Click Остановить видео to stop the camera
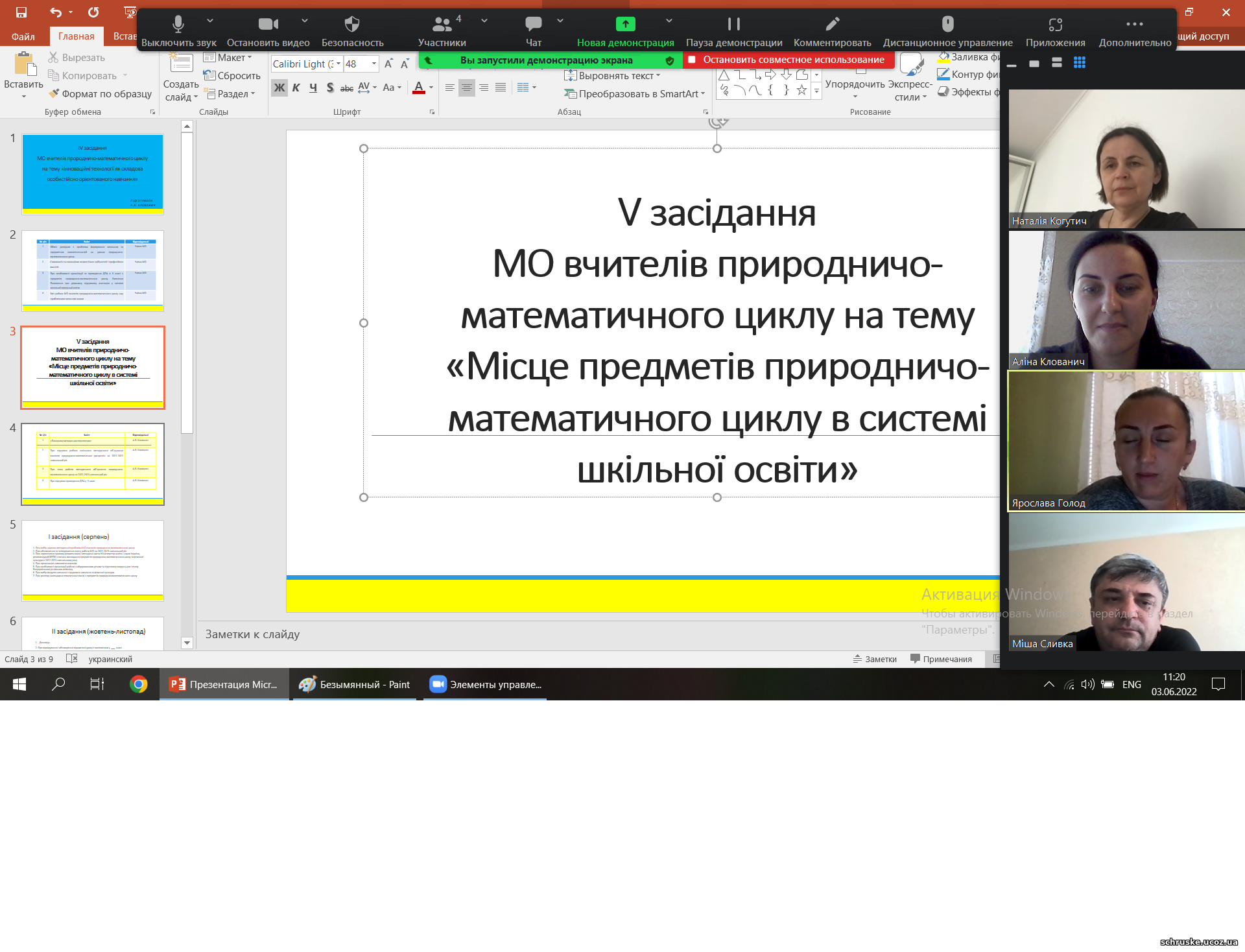The image size is (1245, 952). click(x=268, y=30)
